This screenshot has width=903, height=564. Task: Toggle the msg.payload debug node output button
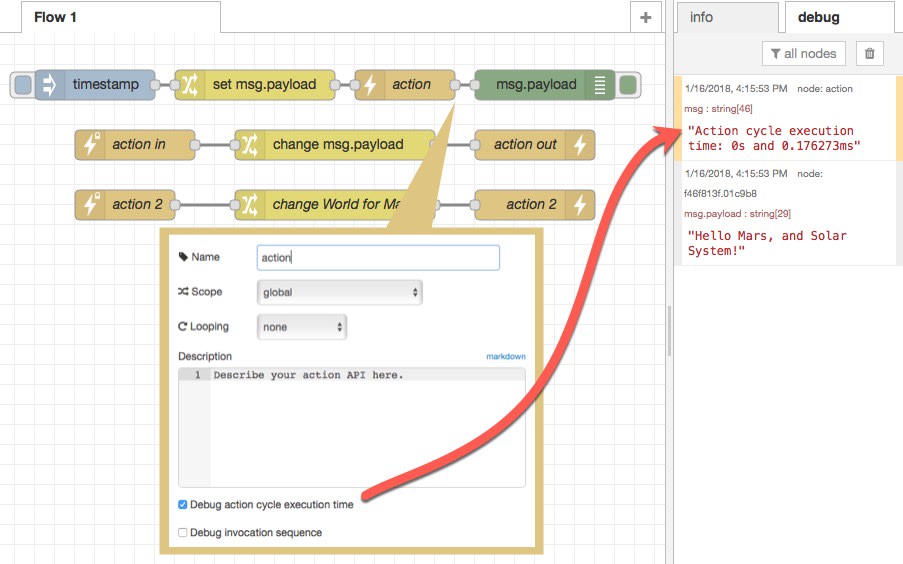[628, 85]
